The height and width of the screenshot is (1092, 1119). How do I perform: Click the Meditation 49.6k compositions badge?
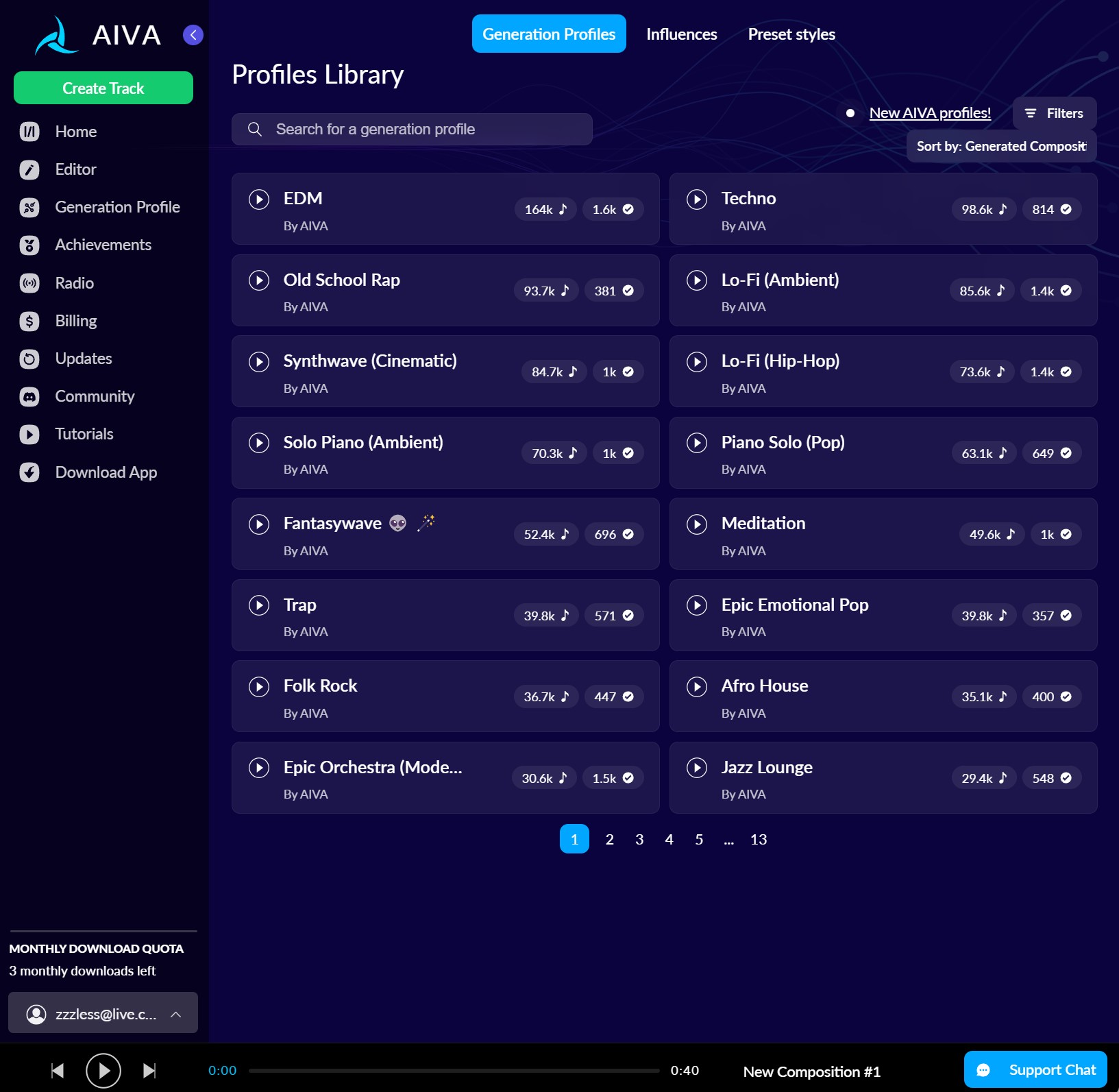pos(992,534)
